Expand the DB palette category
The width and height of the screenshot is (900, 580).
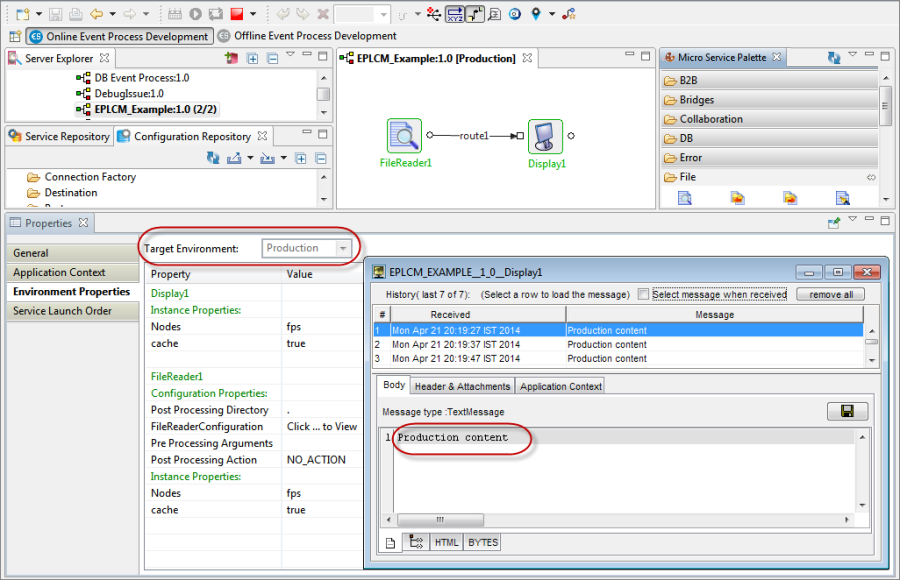770,138
